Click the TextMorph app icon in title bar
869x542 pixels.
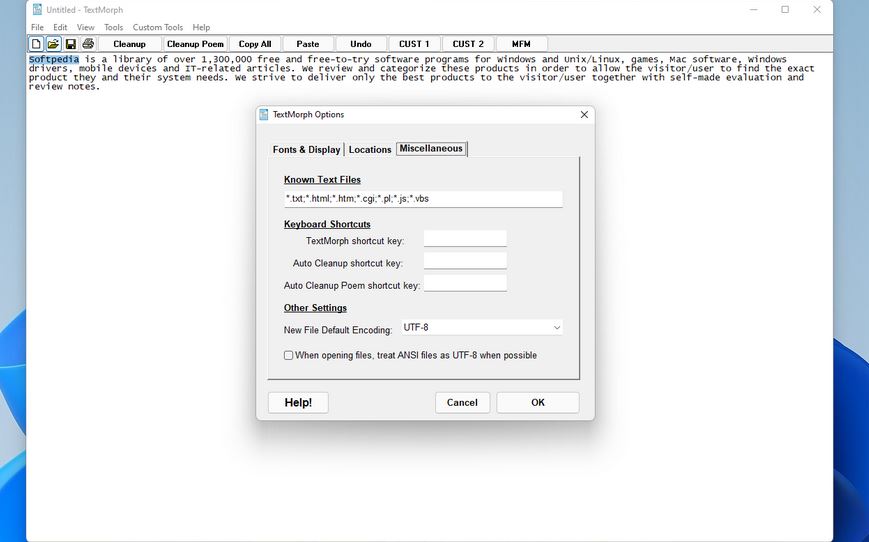[x=37, y=9]
